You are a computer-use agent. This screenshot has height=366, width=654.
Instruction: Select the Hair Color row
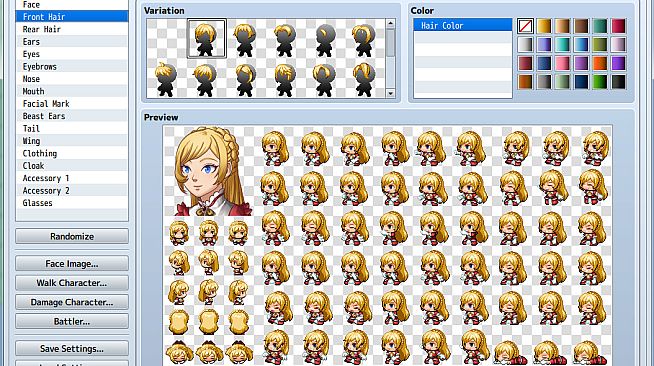(463, 25)
